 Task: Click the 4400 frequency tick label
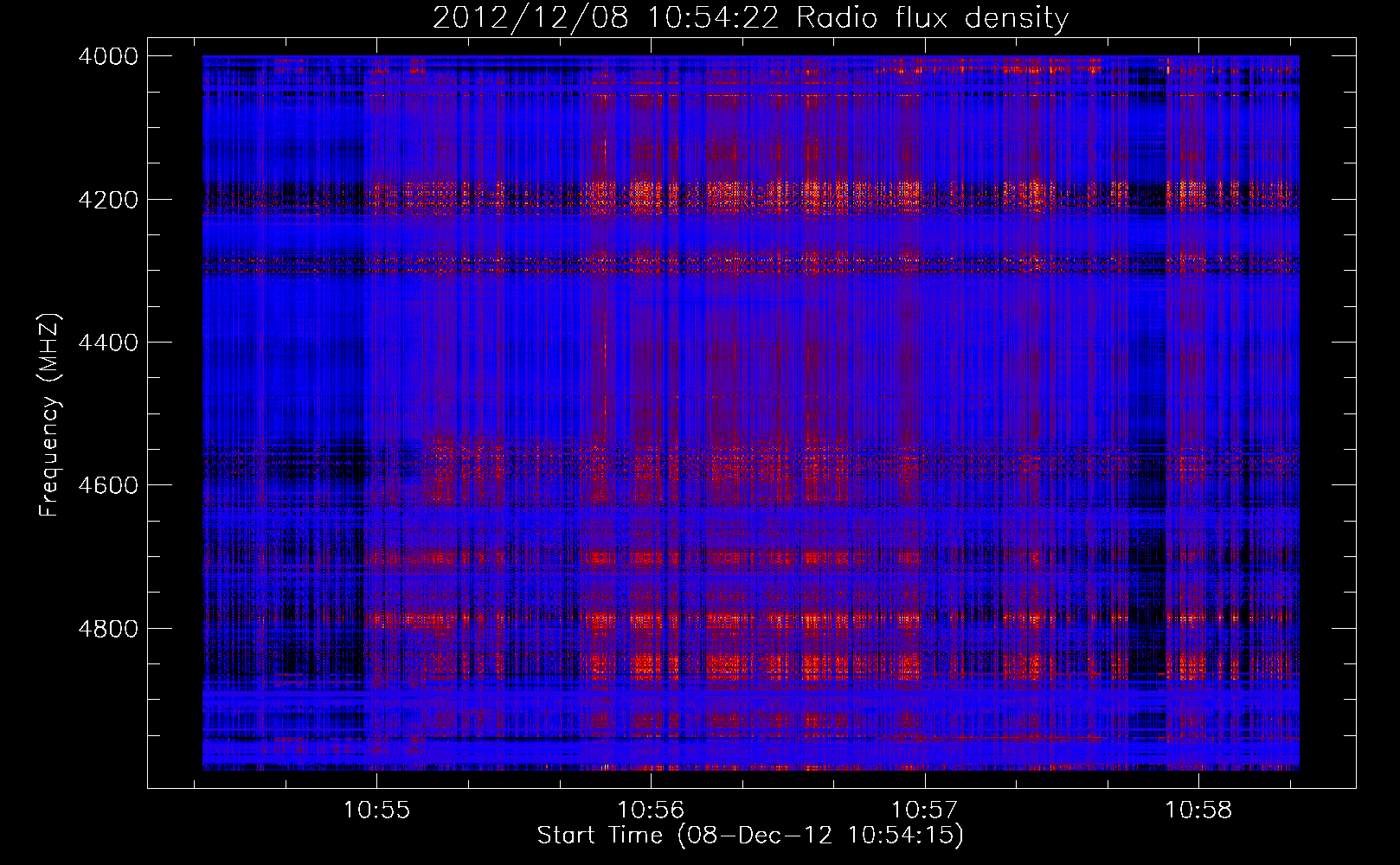[108, 343]
